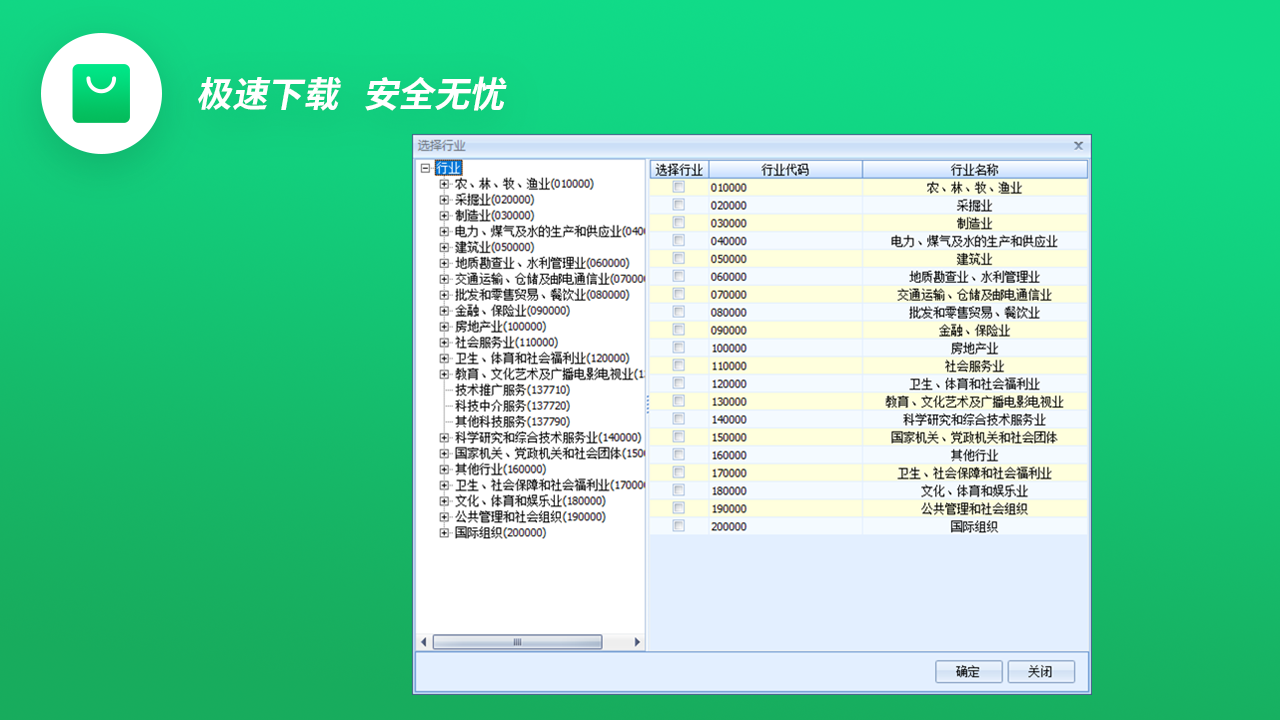
Task: Check the checkbox beside 采掘业 020000
Action: (677, 204)
